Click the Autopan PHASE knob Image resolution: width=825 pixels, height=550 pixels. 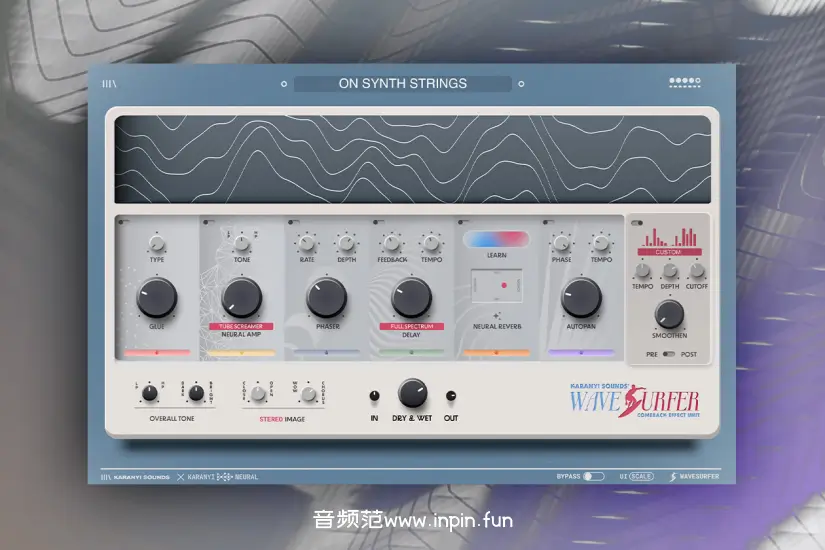click(x=561, y=243)
